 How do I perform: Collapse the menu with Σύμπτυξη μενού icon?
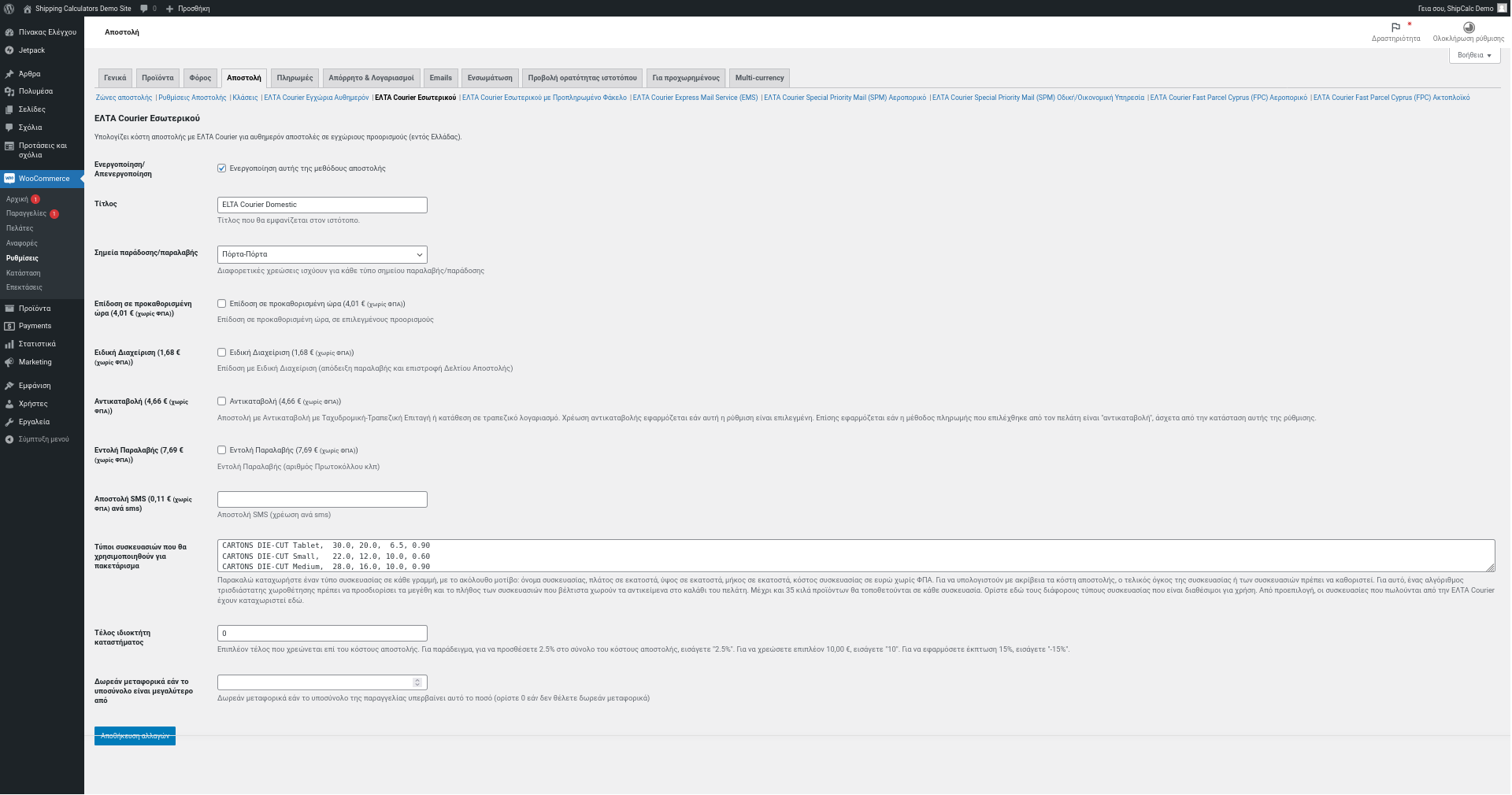[9, 439]
